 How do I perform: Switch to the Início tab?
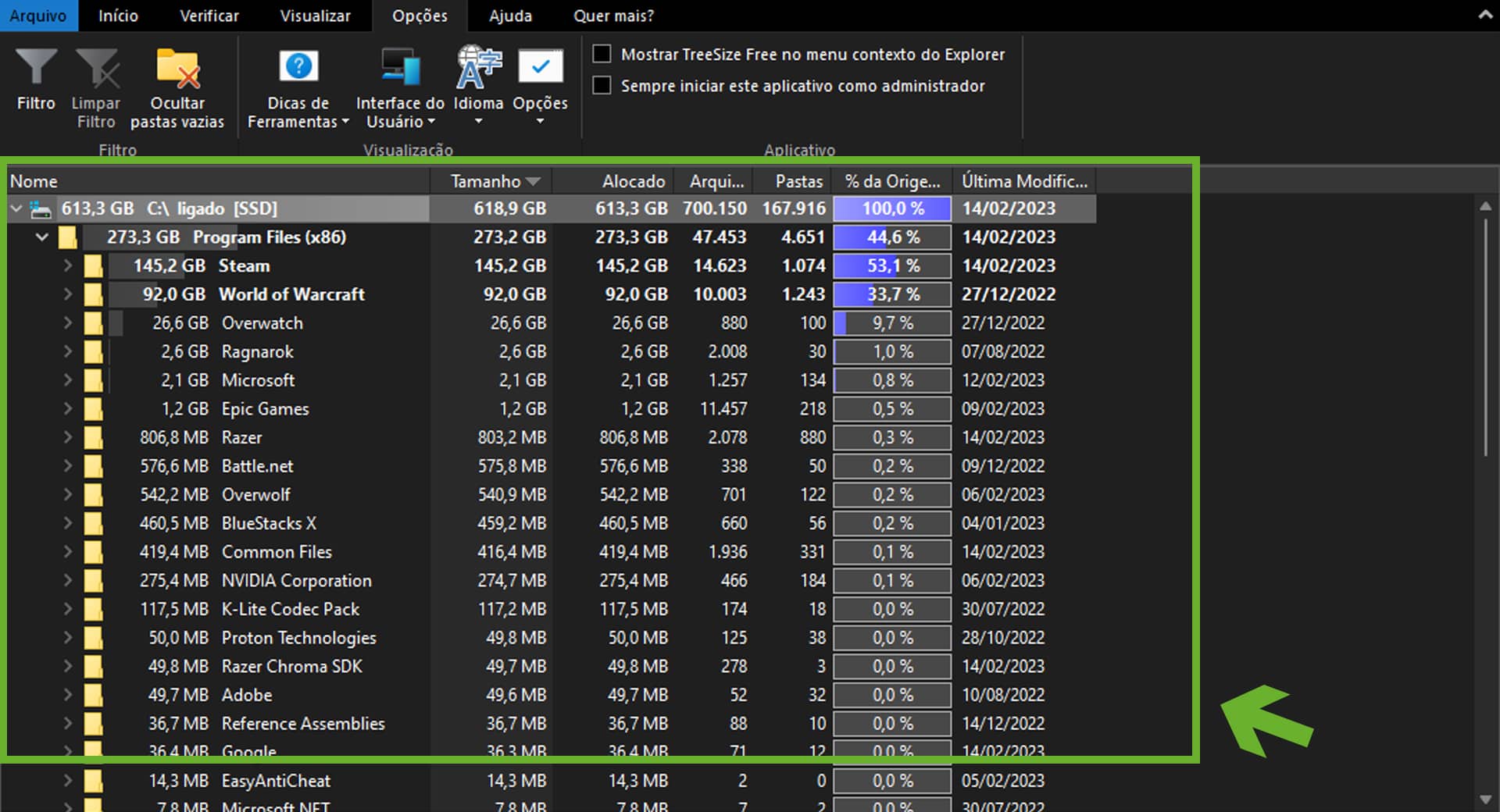[x=118, y=16]
